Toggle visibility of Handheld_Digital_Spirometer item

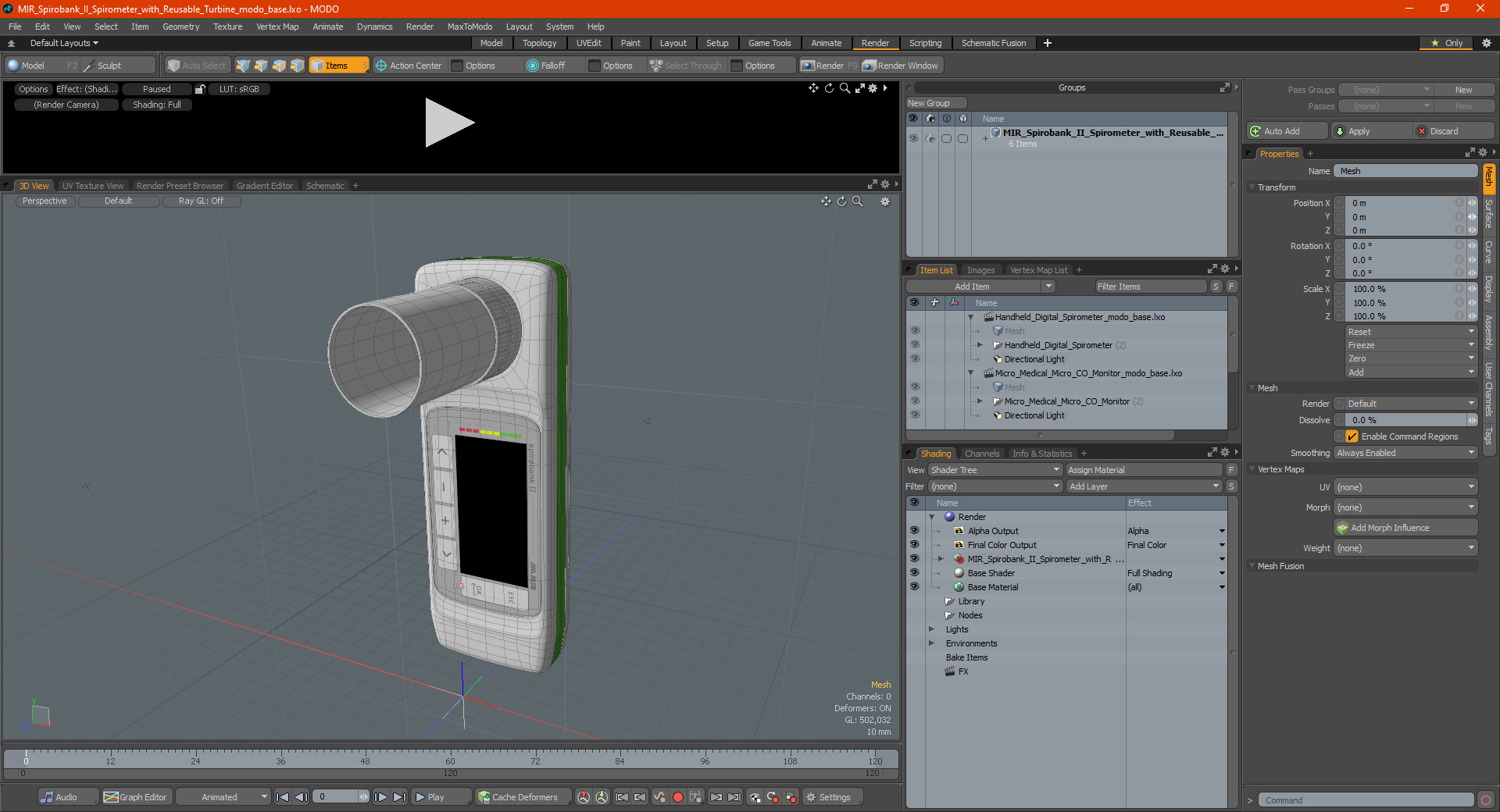tap(914, 345)
